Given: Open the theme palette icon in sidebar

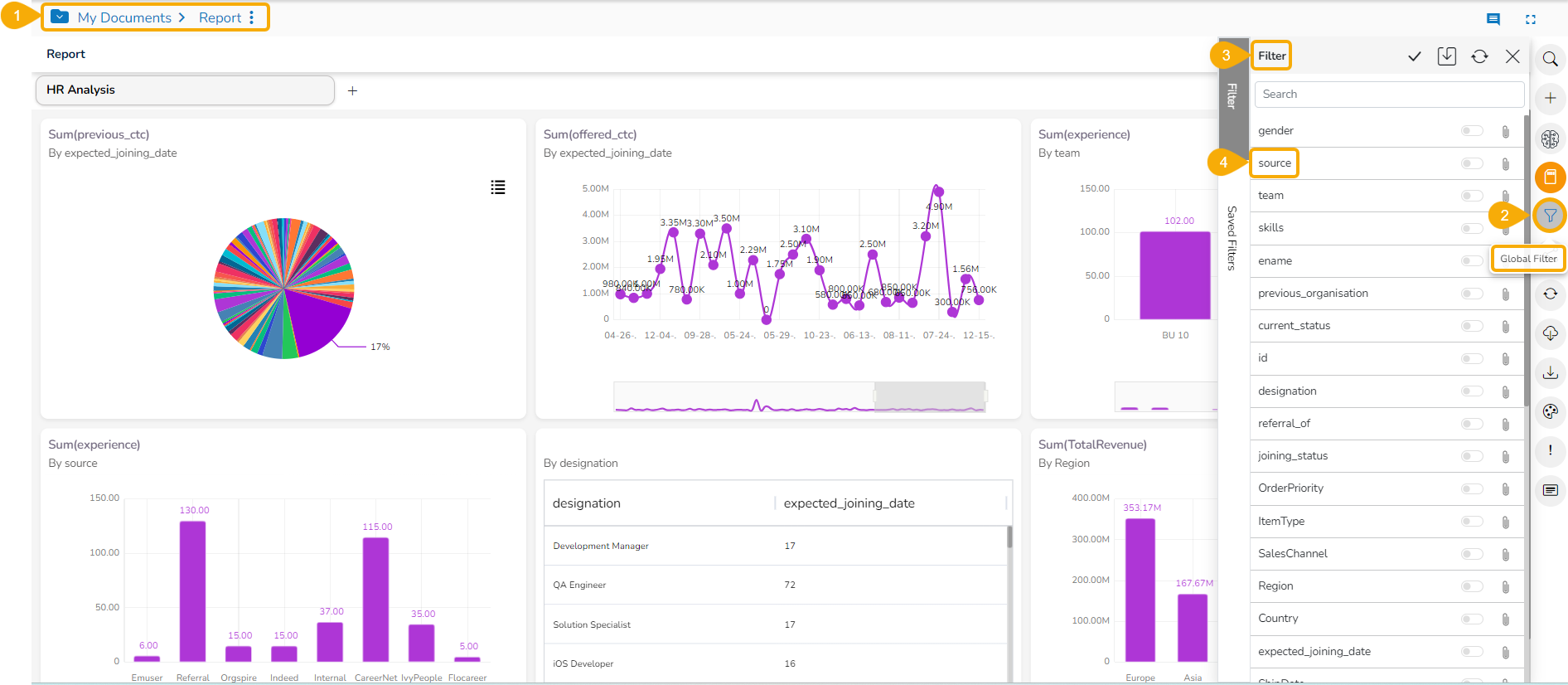Looking at the screenshot, I should (1550, 411).
